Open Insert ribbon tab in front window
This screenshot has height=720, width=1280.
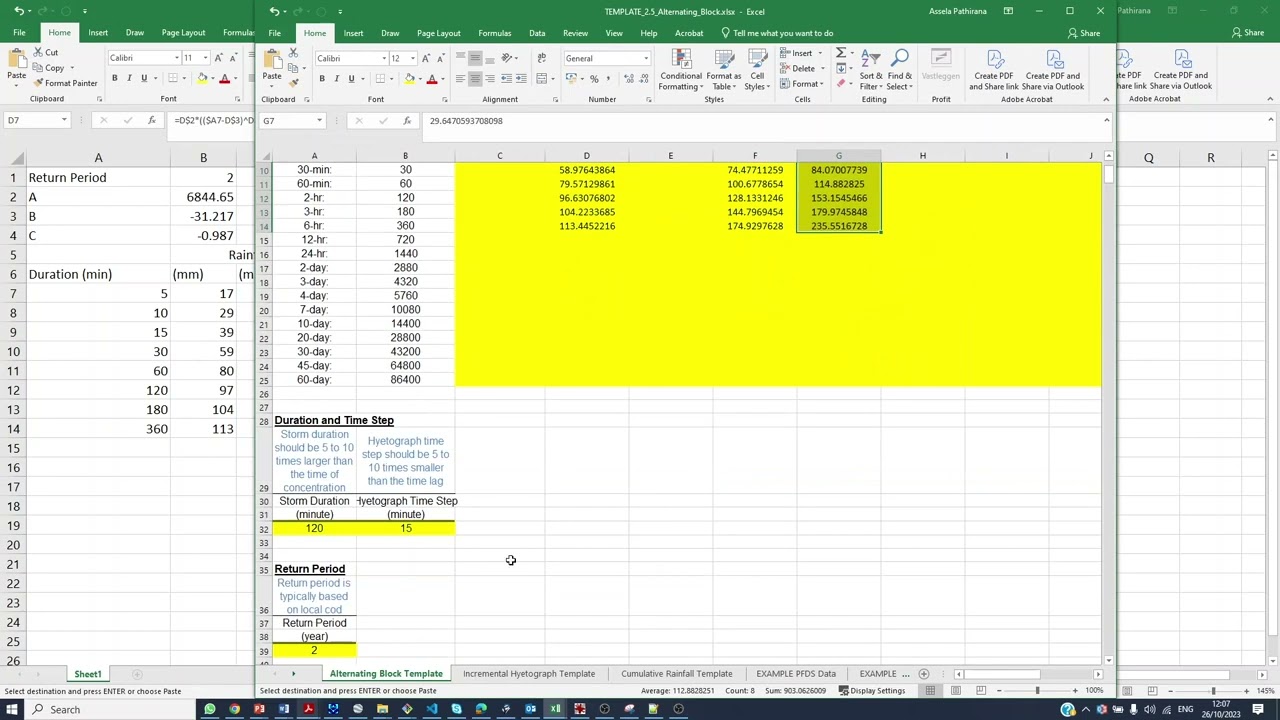(x=353, y=33)
